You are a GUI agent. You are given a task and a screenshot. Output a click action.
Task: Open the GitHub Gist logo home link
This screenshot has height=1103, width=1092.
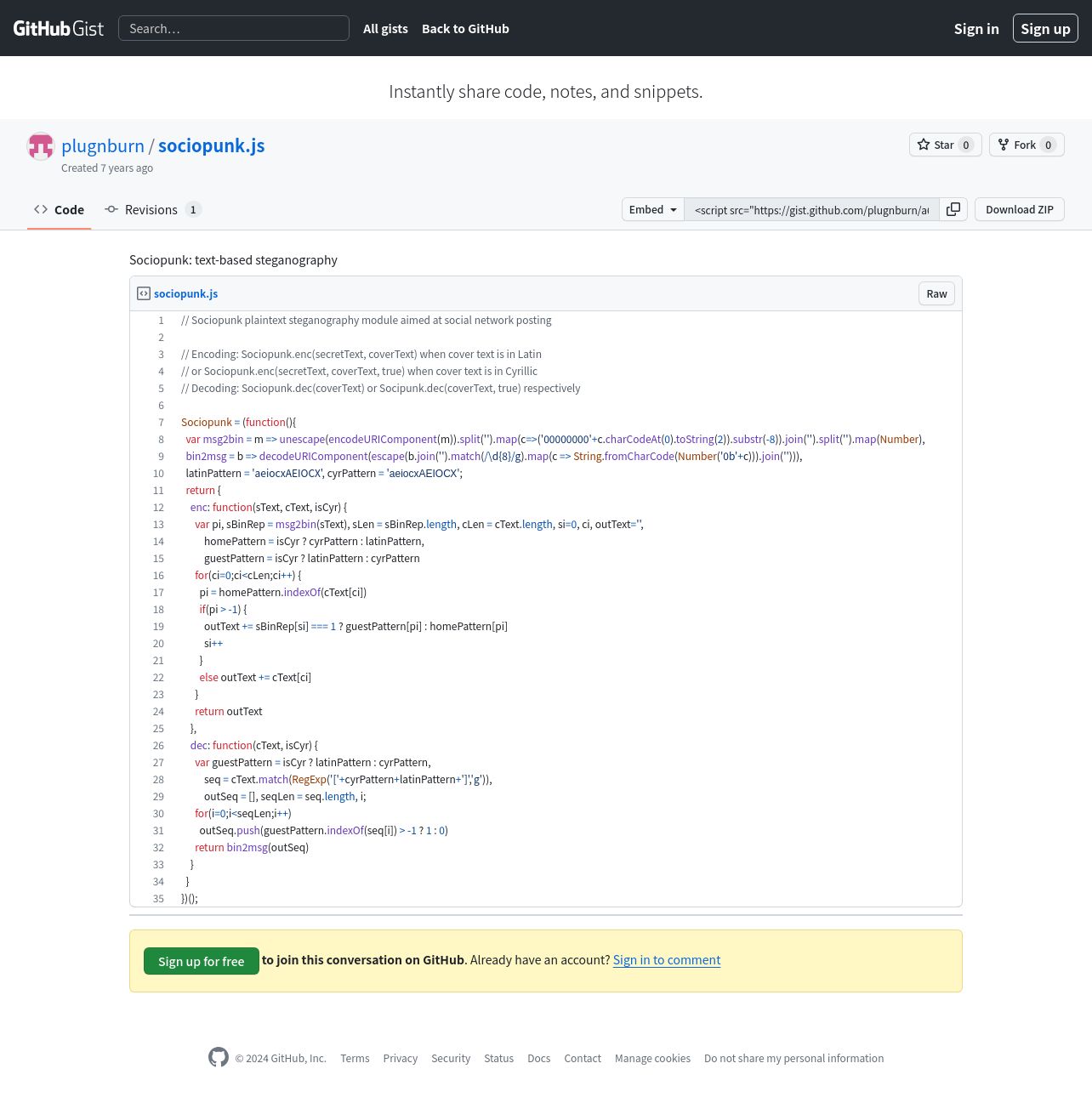point(59,28)
